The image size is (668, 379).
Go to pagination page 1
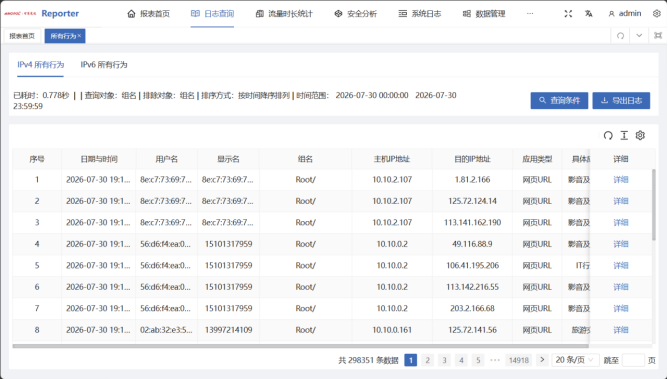click(411, 360)
